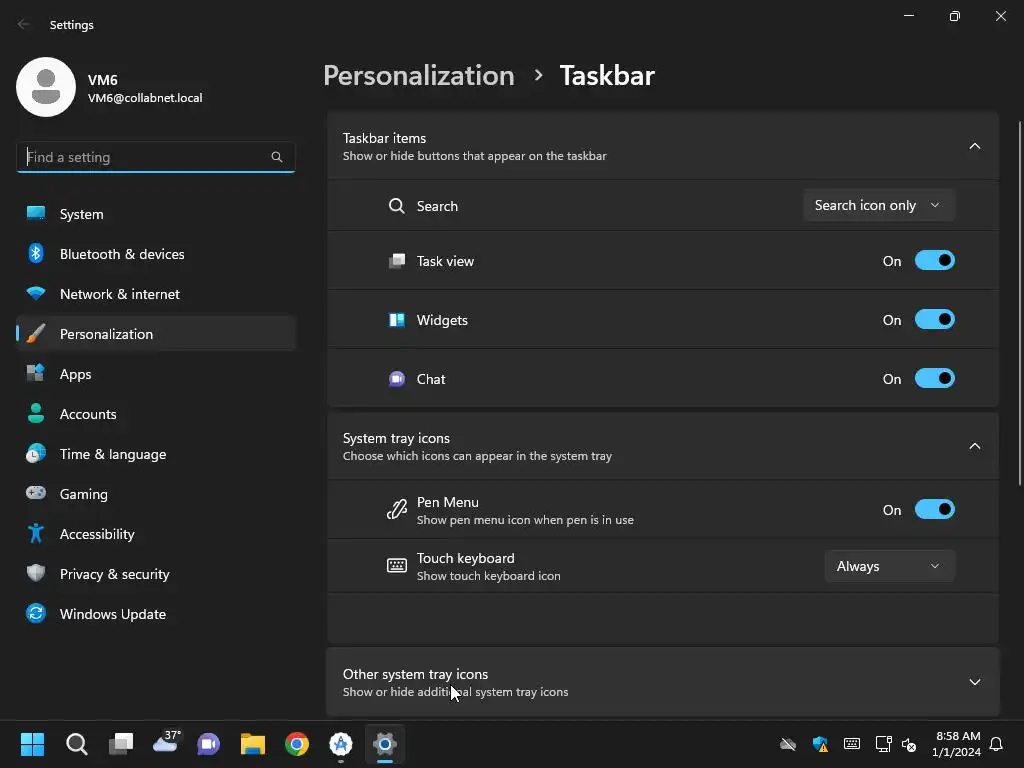Click the Gaming controller icon
The width and height of the screenshot is (1024, 768).
pyautogui.click(x=36, y=493)
